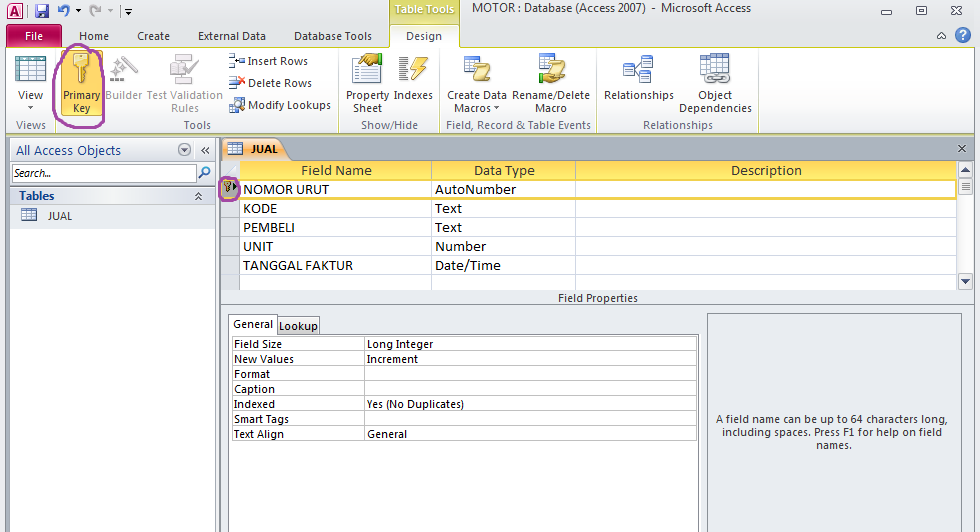Open the File tab
The height and width of the screenshot is (532, 980).
(34, 36)
